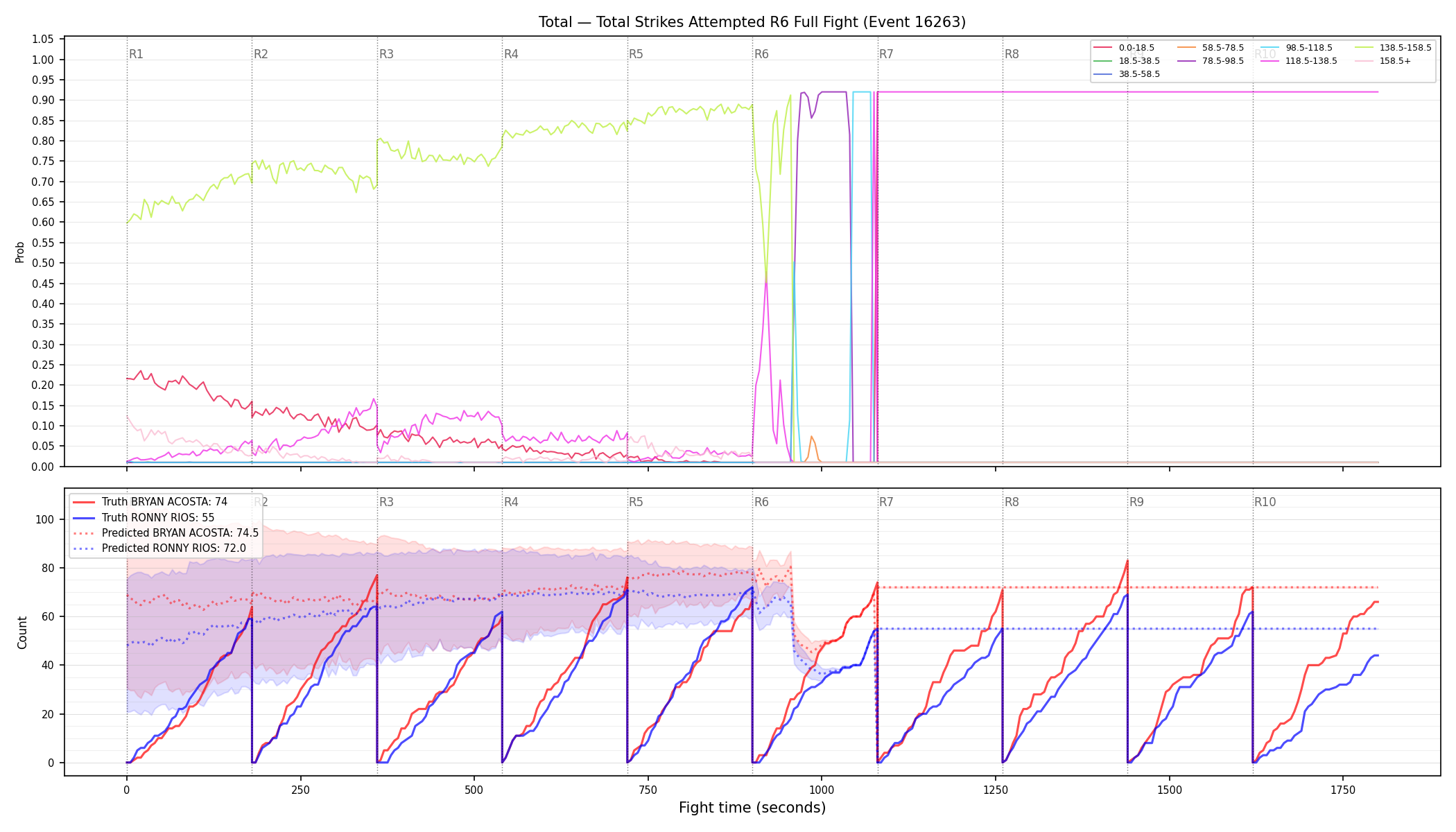Click the cyan line swatch beside '98.5-118.5'
Screen dimensions: 1456x832
click(1271, 48)
